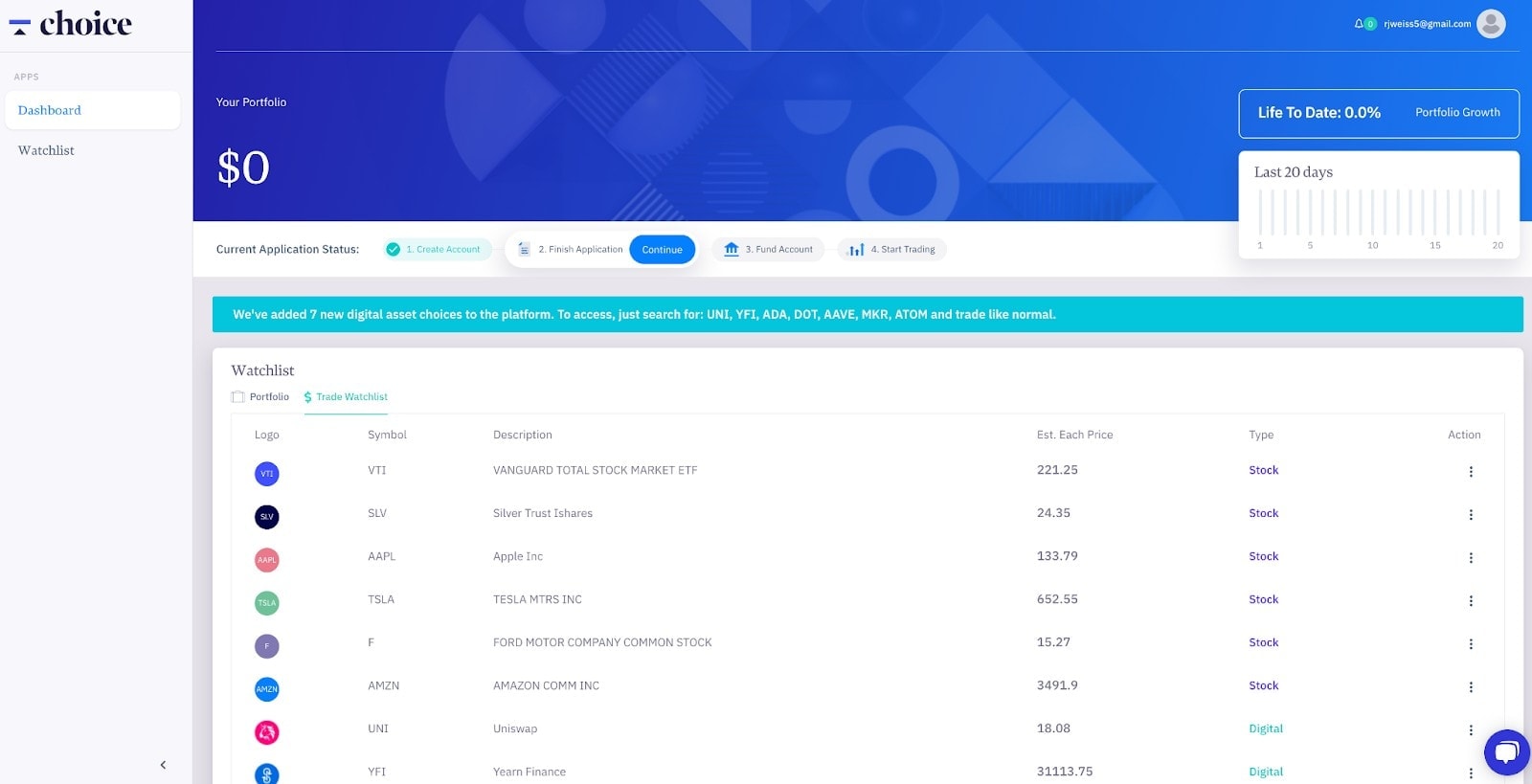Image resolution: width=1532 pixels, height=784 pixels.
Task: Click the Silver Trust Ishares description
Action: pos(543,513)
